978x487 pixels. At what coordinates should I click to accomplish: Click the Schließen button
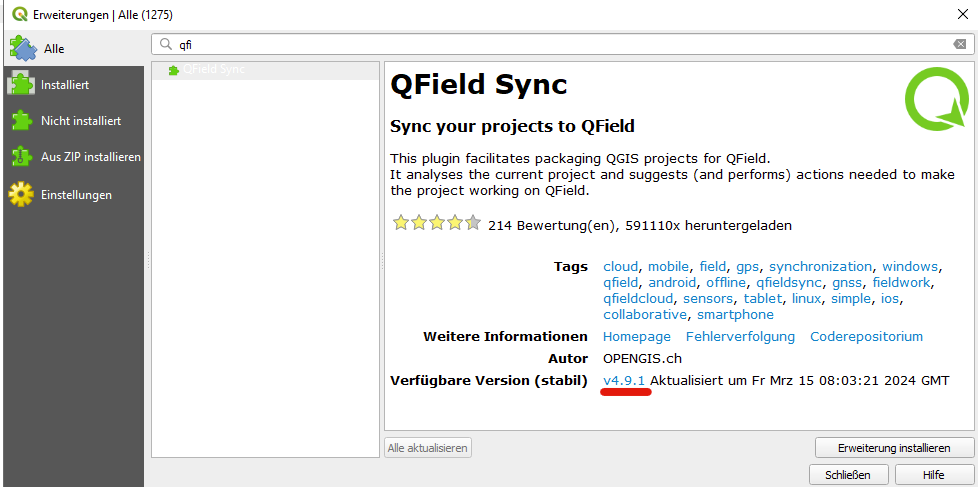pos(848,475)
